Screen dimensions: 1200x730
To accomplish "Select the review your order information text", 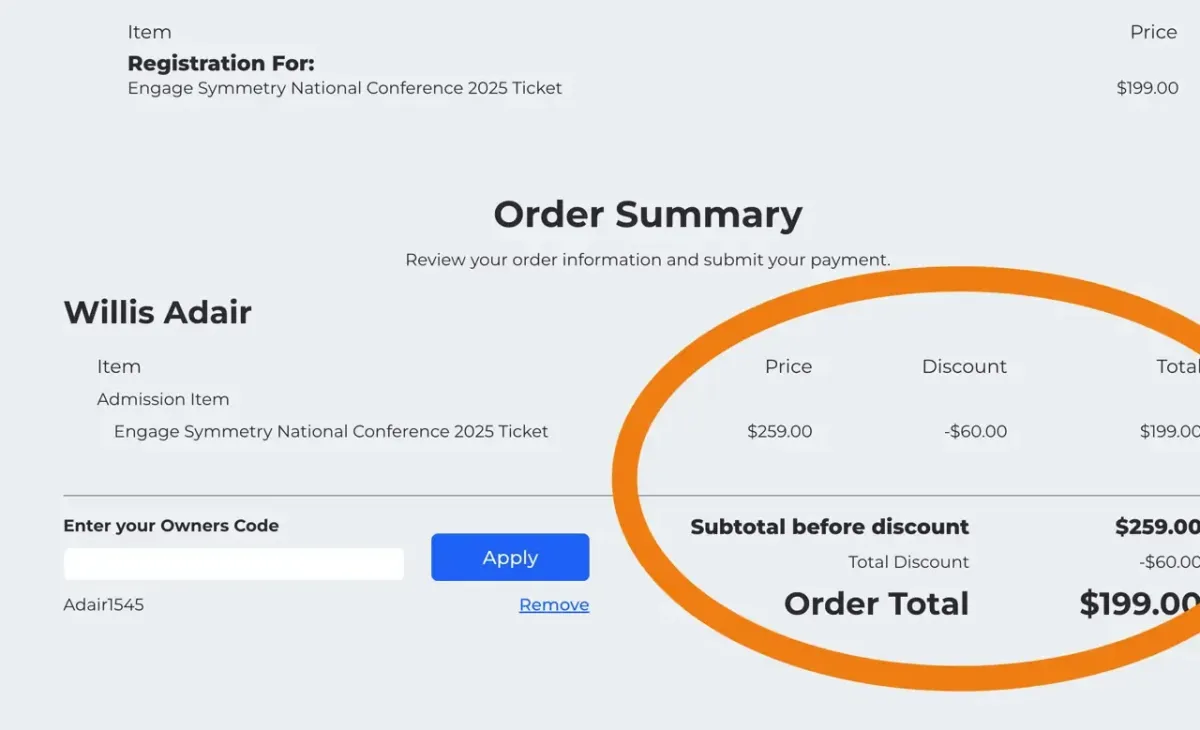I will click(647, 260).
